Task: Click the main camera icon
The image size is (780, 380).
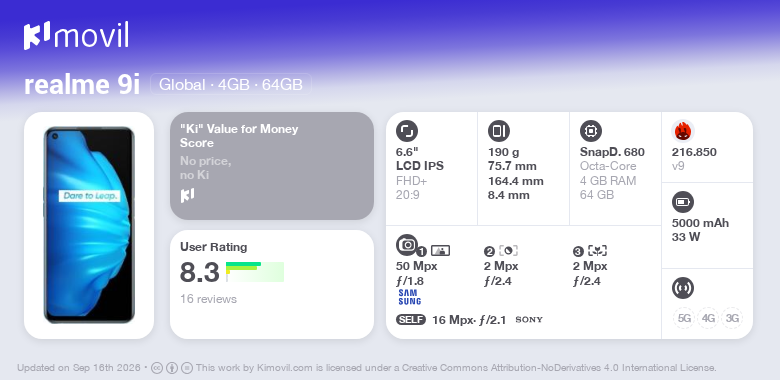Action: coord(407,245)
